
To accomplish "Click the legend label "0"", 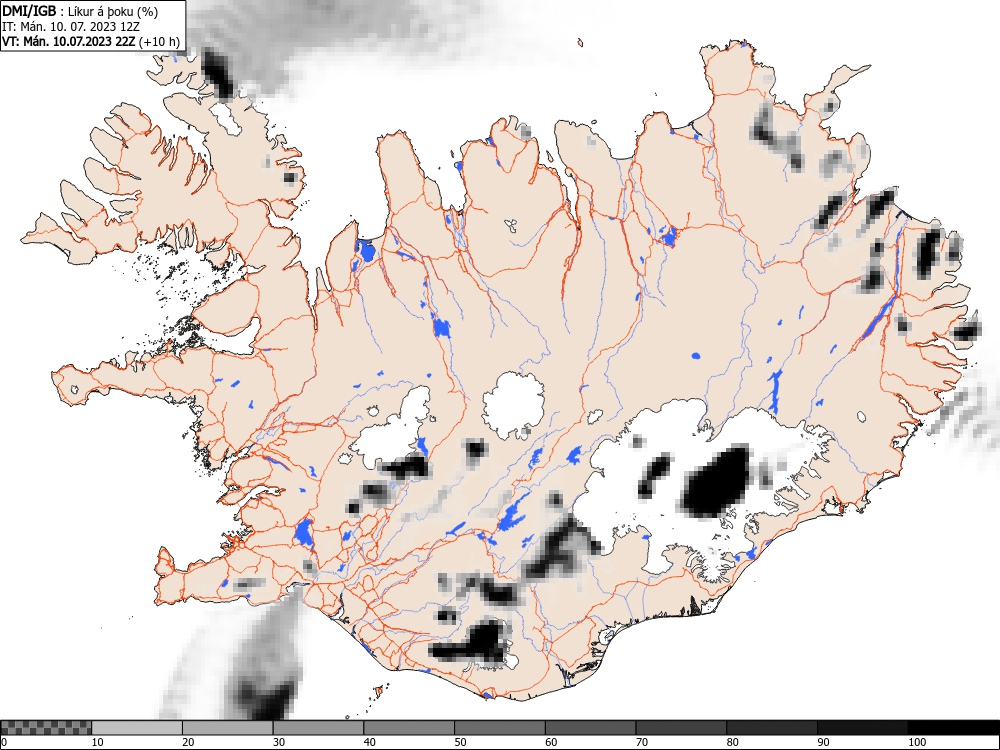I will coord(4,742).
